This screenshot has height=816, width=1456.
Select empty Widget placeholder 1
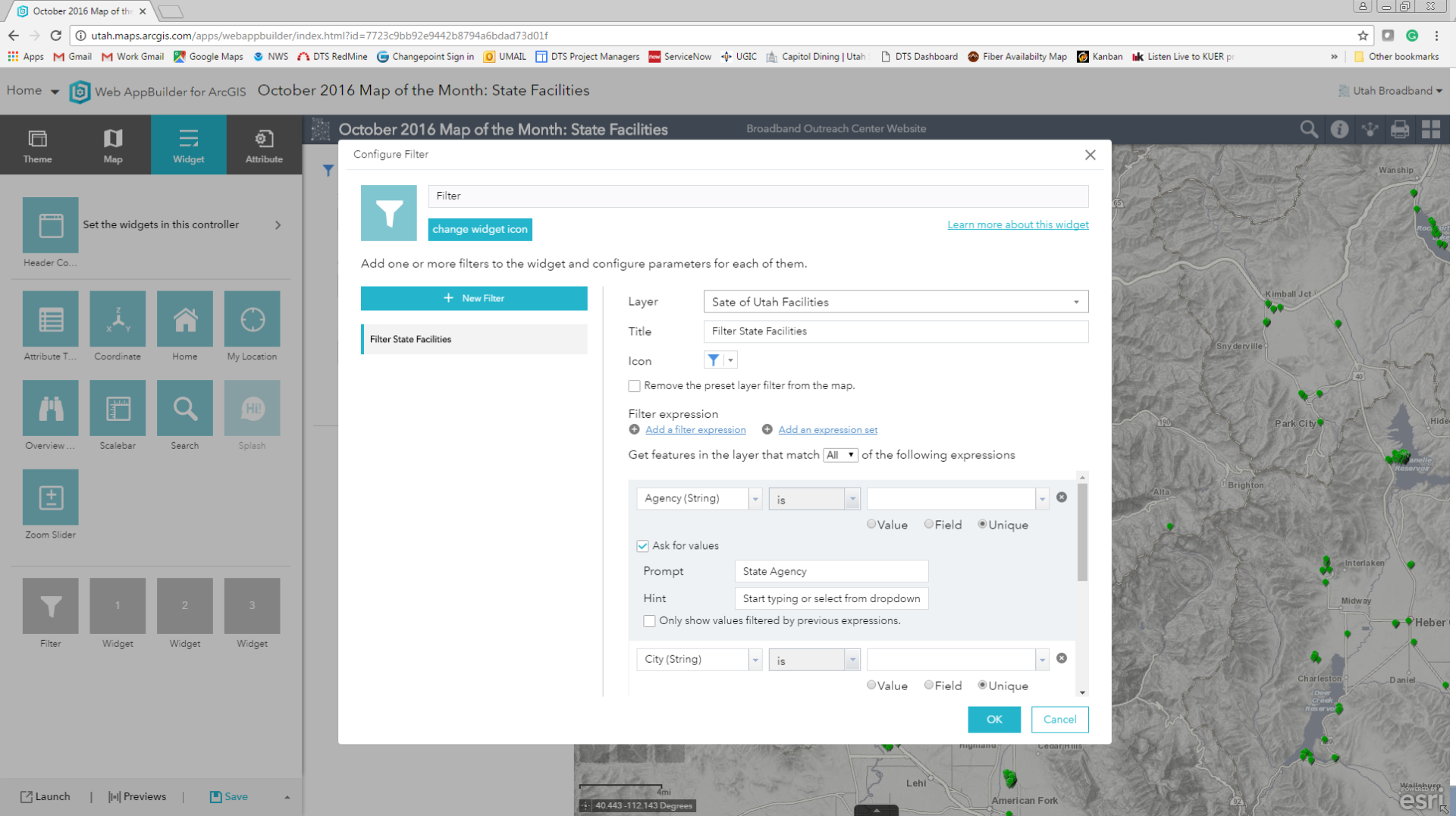point(118,606)
